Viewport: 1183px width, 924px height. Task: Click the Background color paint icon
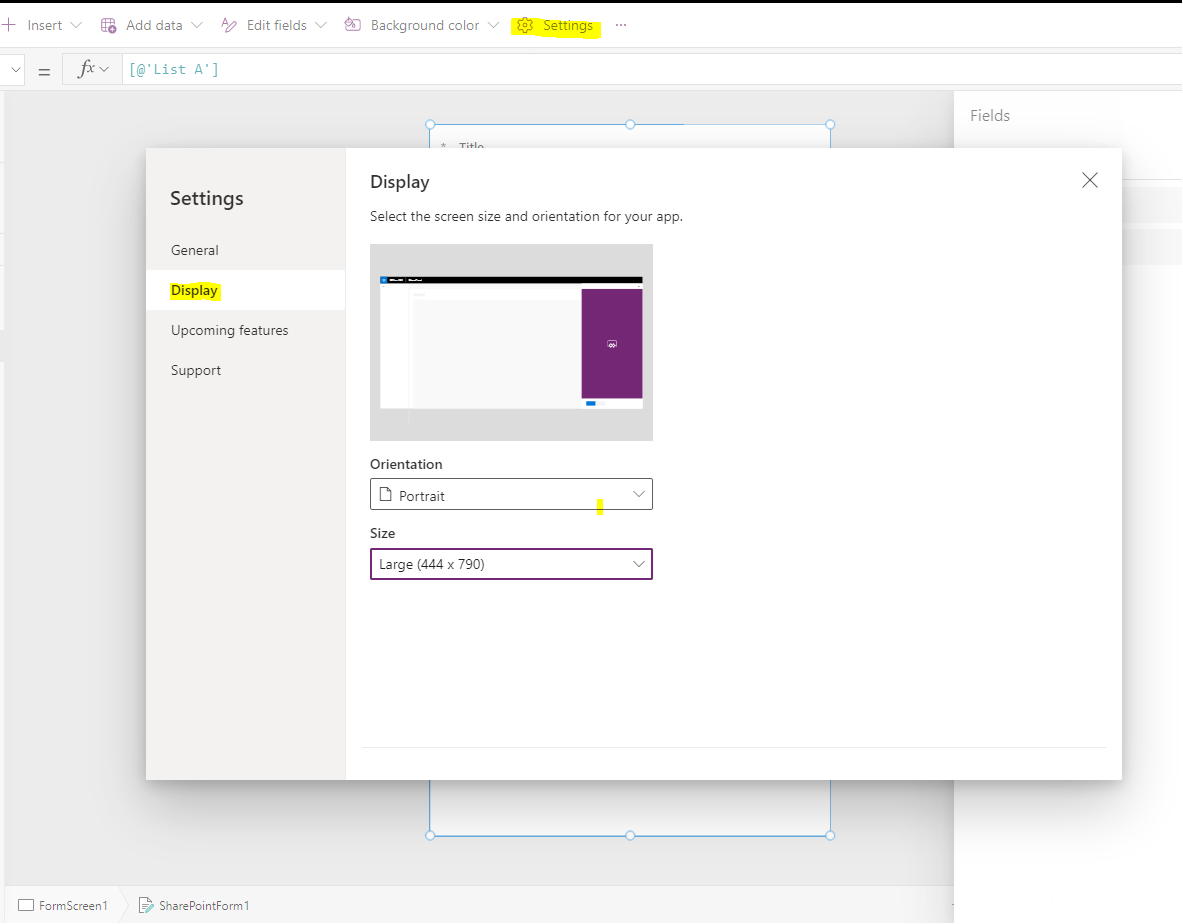coord(352,25)
